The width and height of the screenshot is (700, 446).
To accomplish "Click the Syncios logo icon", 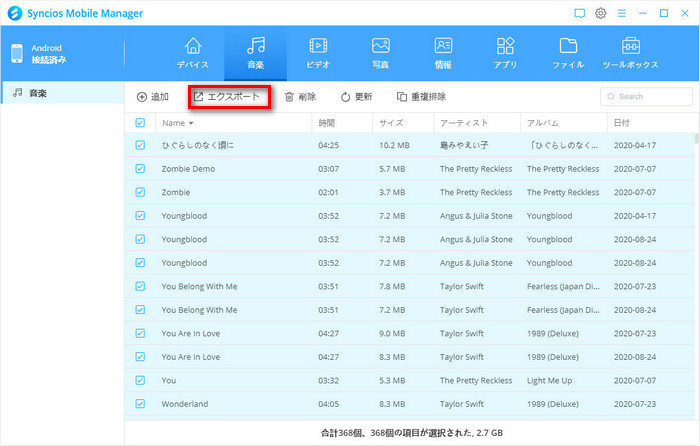I will click(x=15, y=13).
